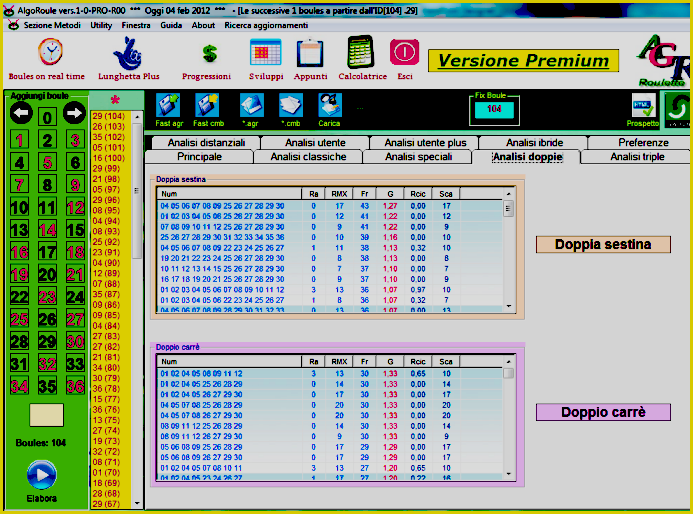Select row 04 05 06 07 08 09 25 26 27 28 29 30
The height and width of the screenshot is (514, 693).
(330, 206)
